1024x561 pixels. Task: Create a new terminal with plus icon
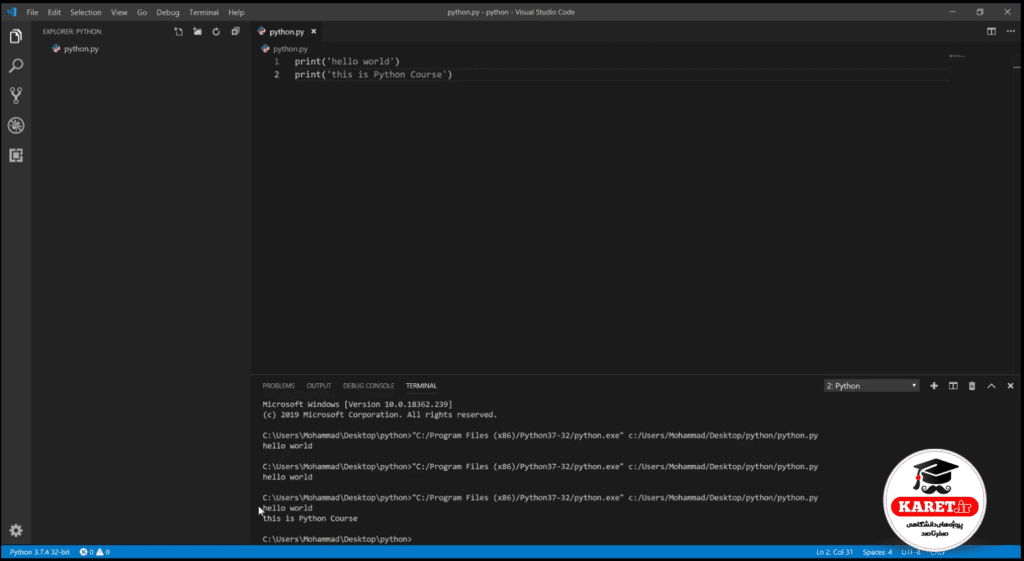point(934,386)
